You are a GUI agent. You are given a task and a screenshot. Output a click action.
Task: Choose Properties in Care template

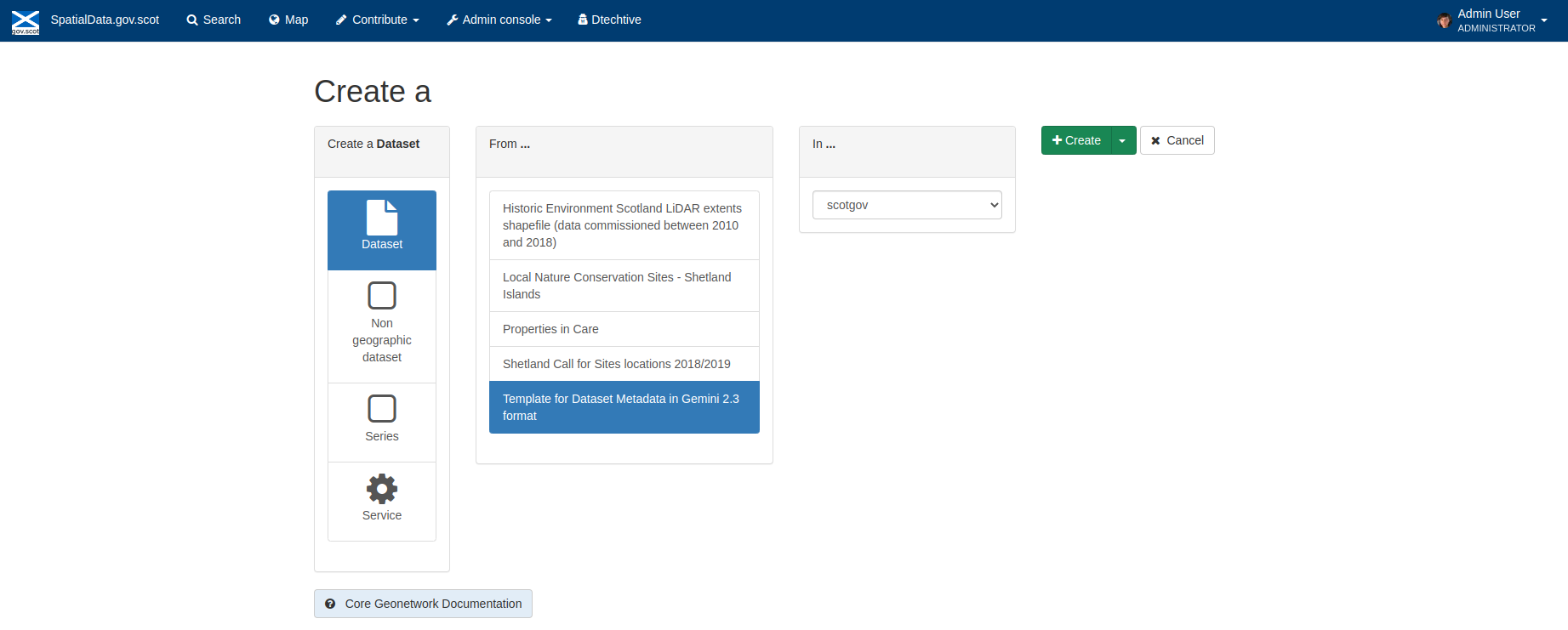pyautogui.click(x=624, y=329)
